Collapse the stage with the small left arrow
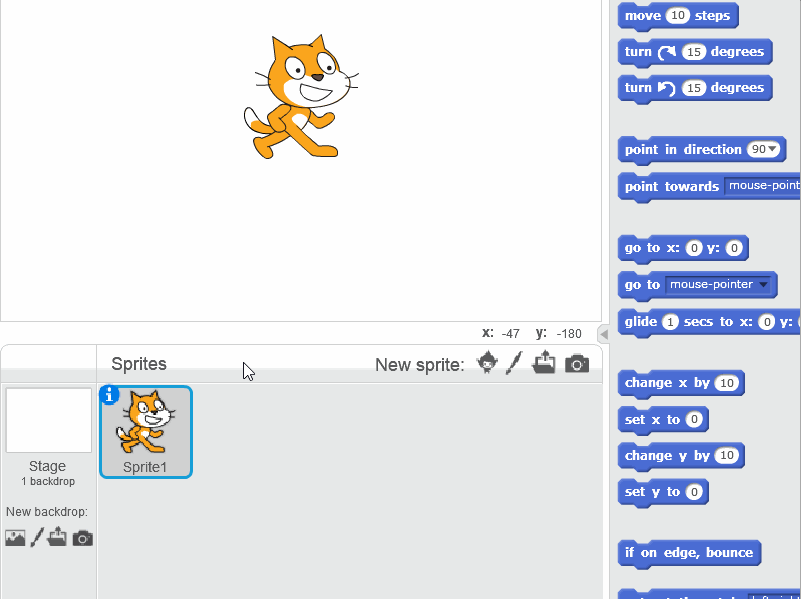The height and width of the screenshot is (599, 801). [x=603, y=334]
